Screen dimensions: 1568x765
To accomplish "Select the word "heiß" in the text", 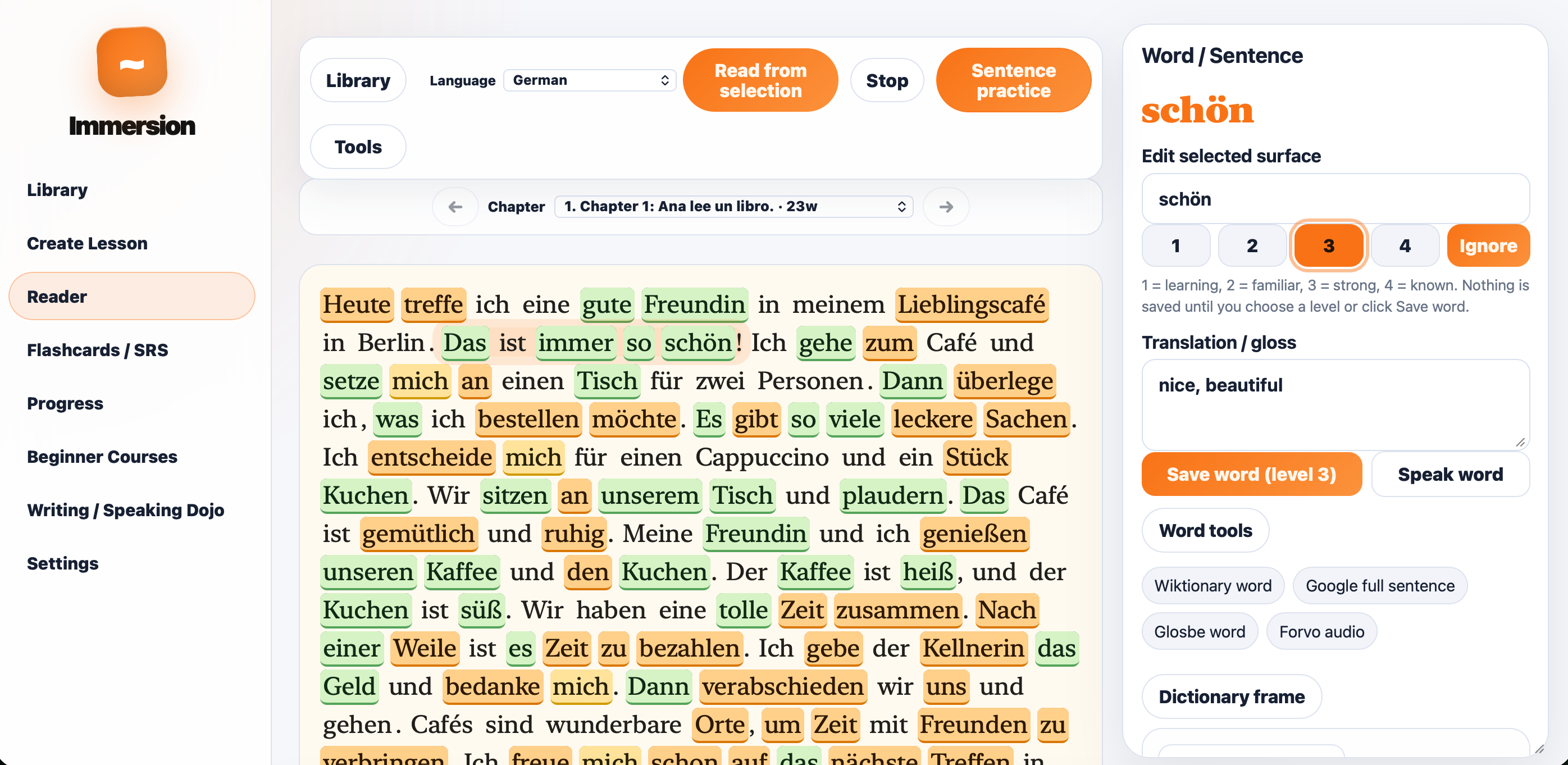I will pyautogui.click(x=928, y=572).
